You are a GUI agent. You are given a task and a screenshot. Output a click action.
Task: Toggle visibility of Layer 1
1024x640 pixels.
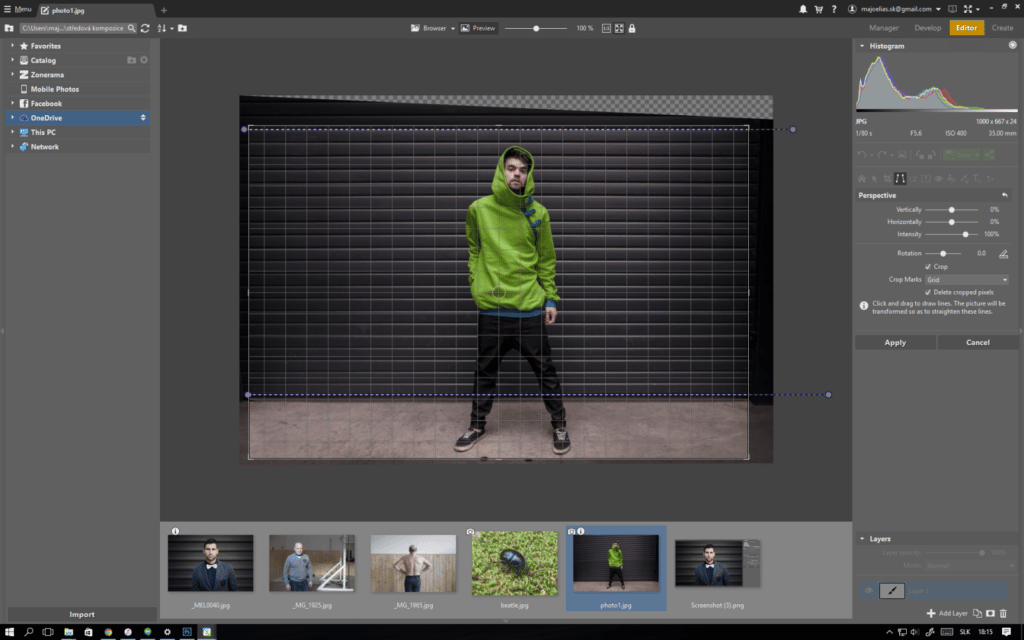coord(869,590)
